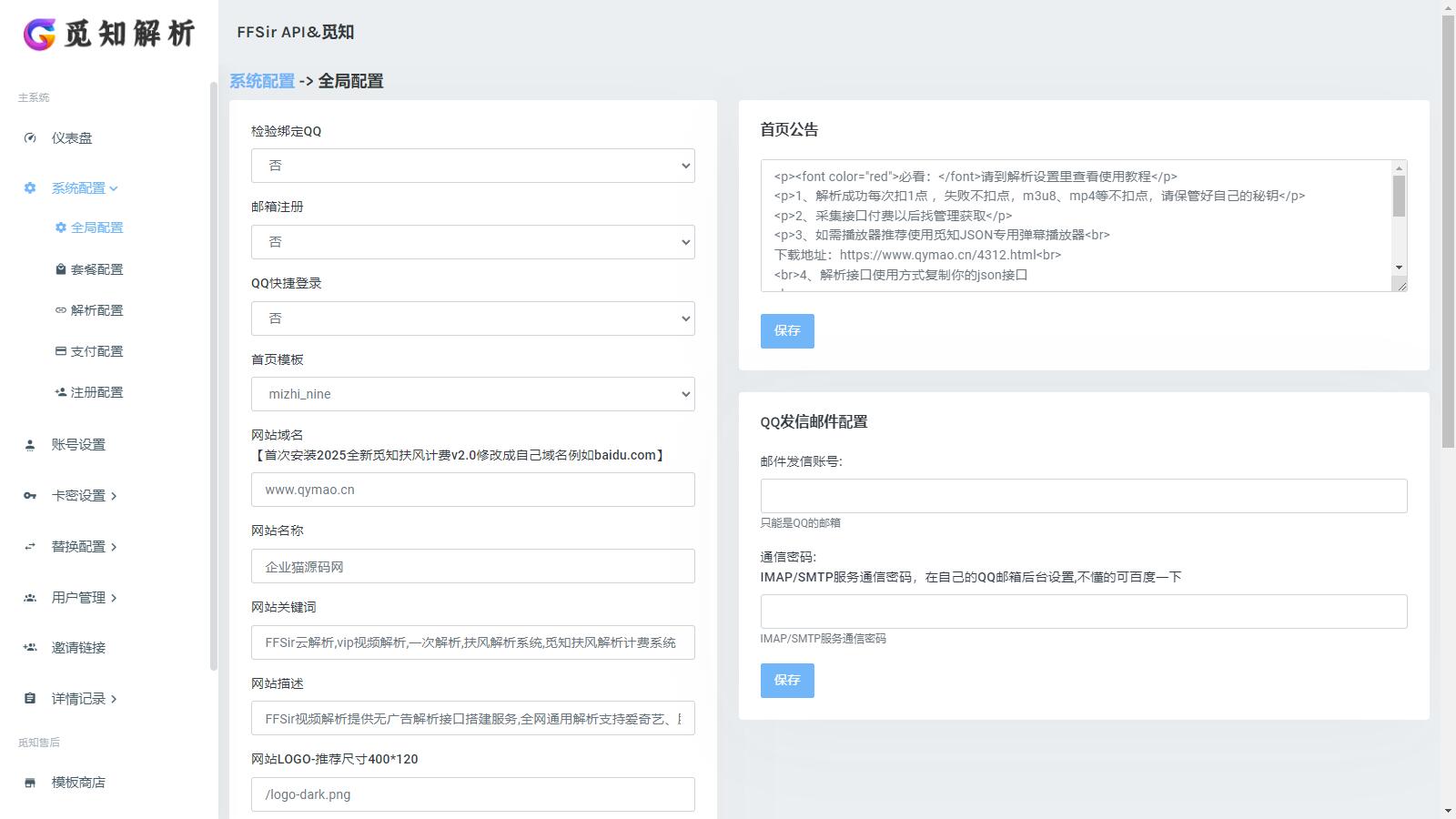Click the 注册配置 user-add icon
1456x819 pixels.
click(x=59, y=391)
